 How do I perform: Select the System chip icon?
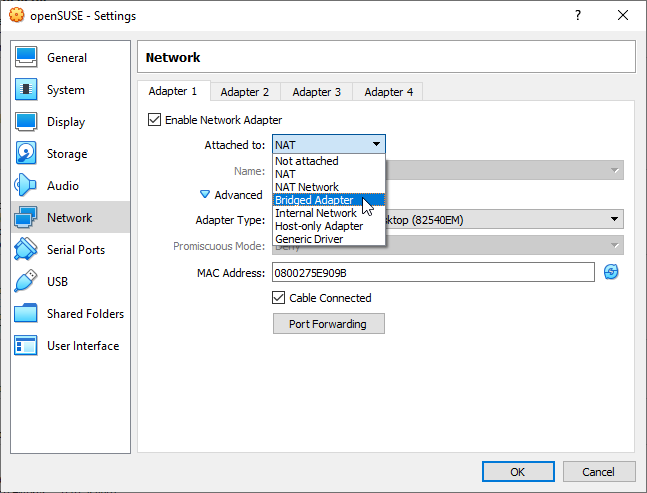(27, 90)
